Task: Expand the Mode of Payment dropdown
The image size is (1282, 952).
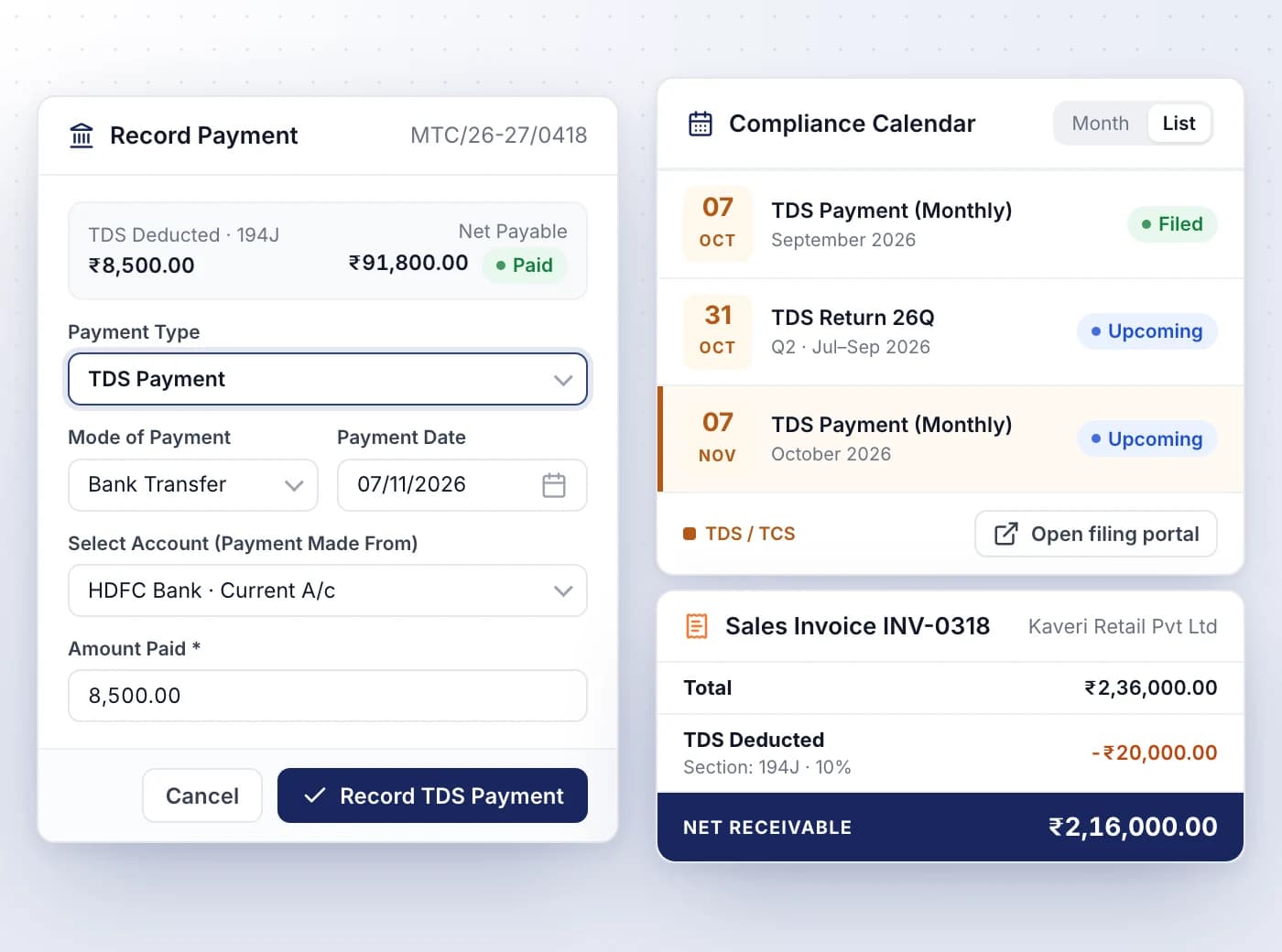Action: pos(193,485)
